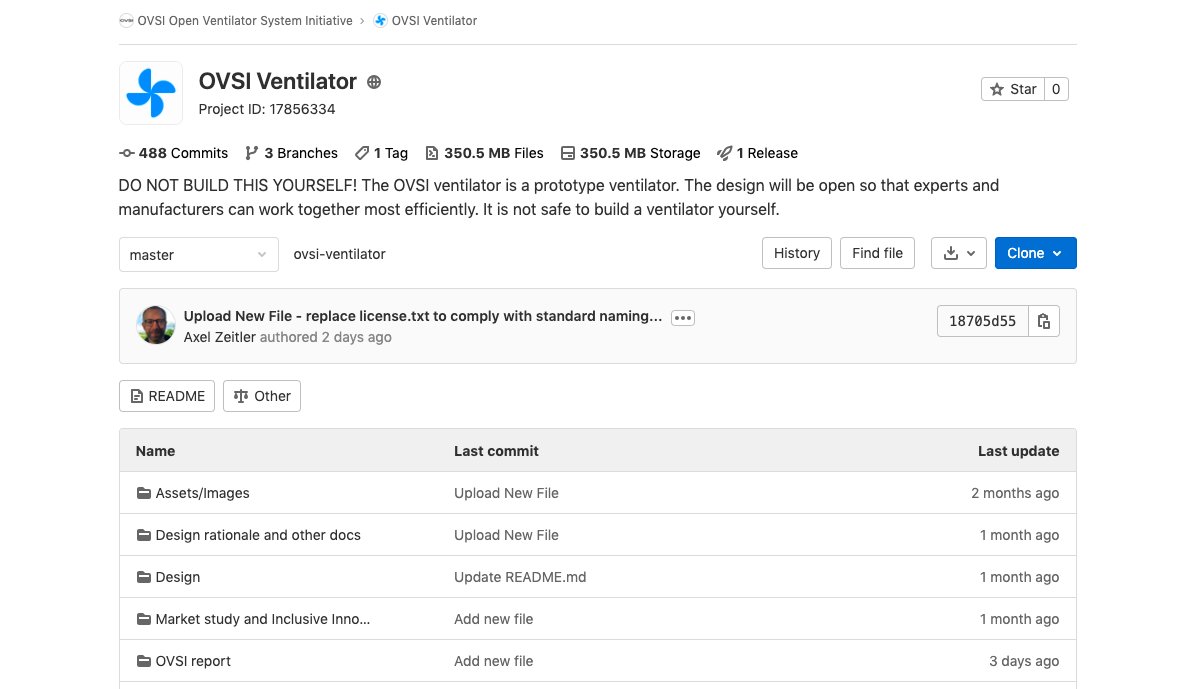Click 'authored 2 days ago' text
Image resolution: width=1192 pixels, height=689 pixels.
(x=325, y=337)
